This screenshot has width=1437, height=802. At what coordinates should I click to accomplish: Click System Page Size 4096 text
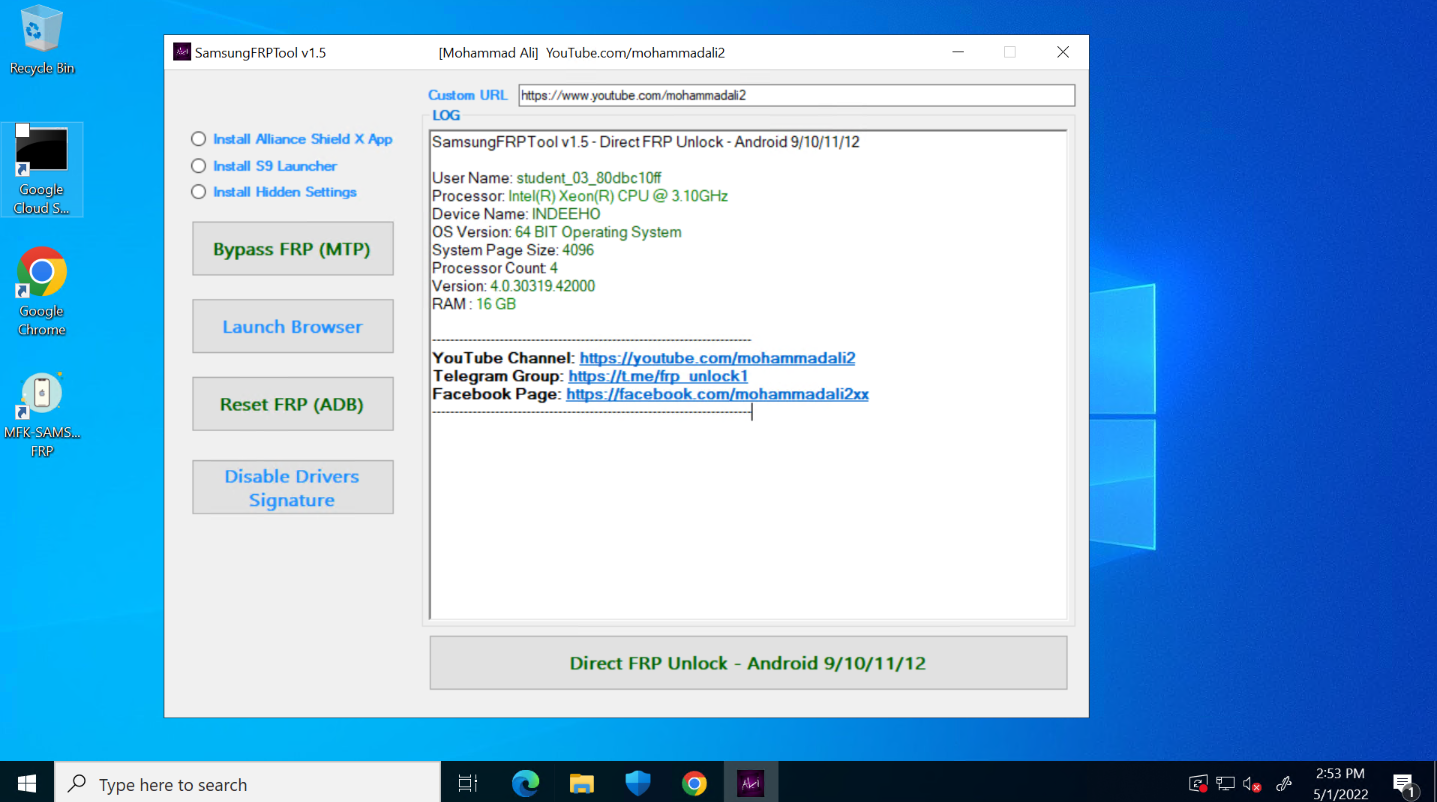tap(513, 250)
